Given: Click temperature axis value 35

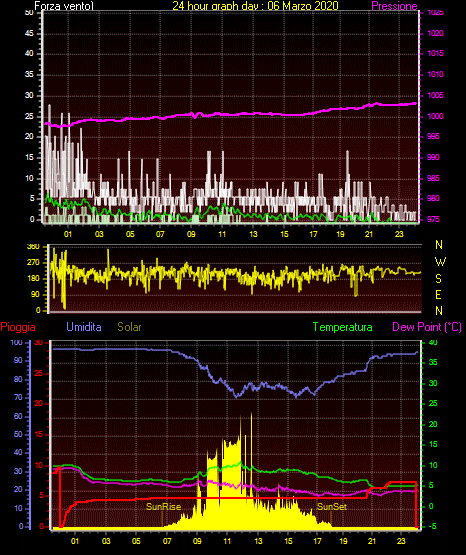Looking at the screenshot, I should [433, 362].
